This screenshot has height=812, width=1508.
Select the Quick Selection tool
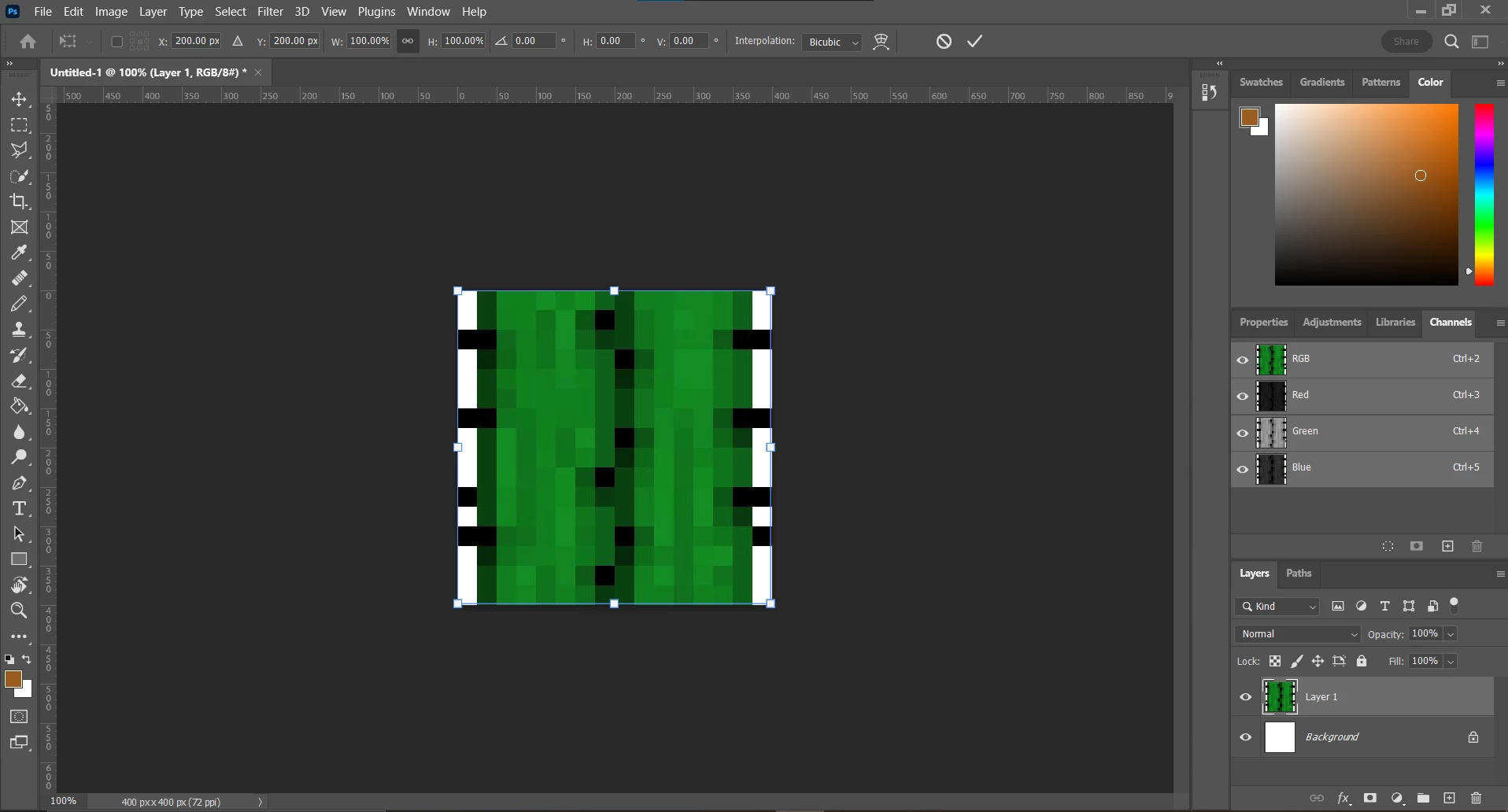(20, 176)
